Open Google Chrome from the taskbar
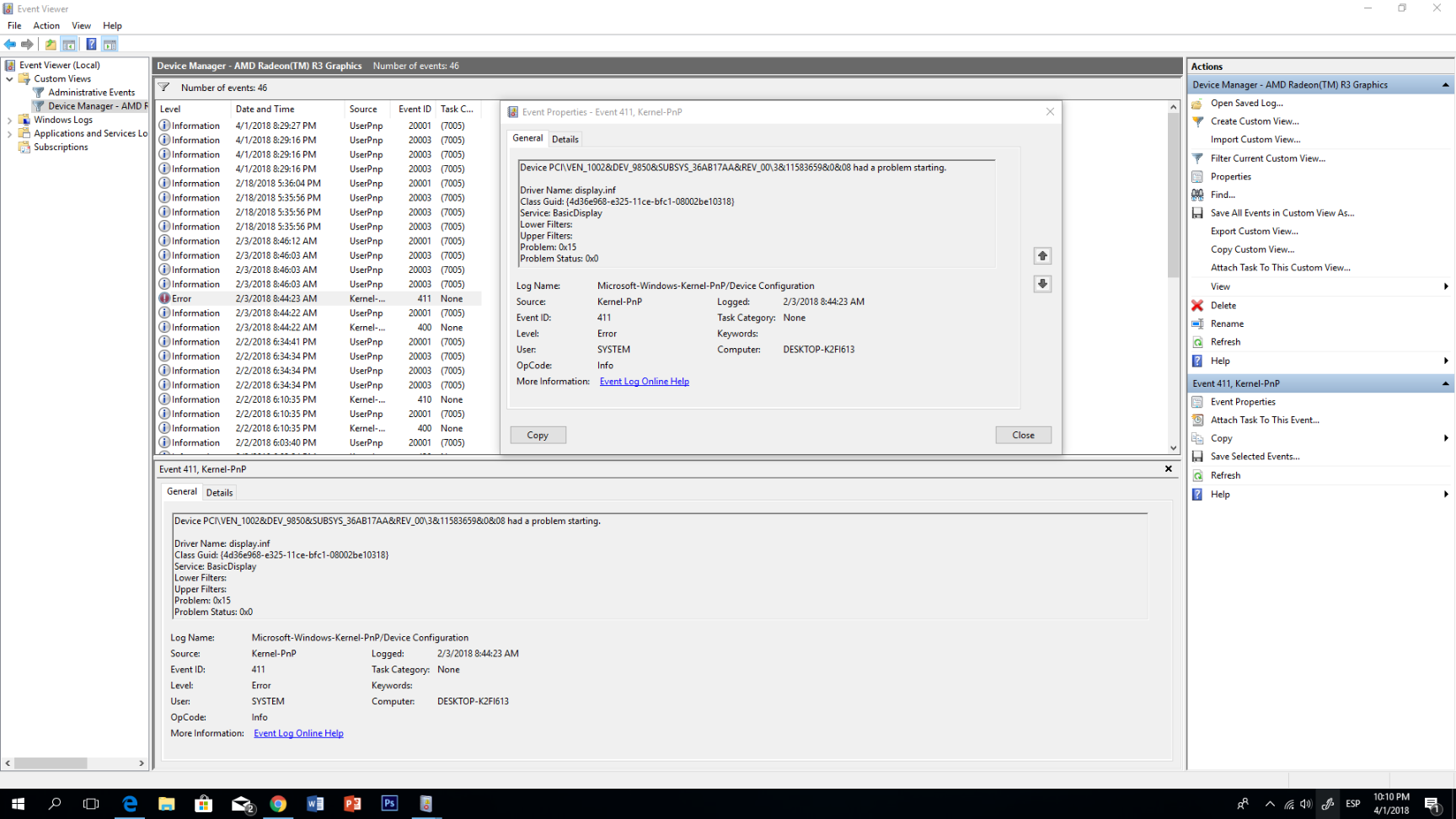1456x819 pixels. coord(278,804)
